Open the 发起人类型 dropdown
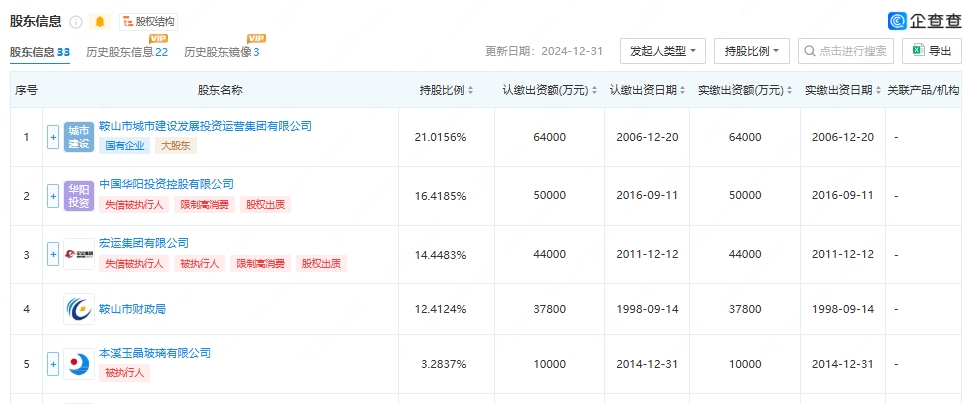The image size is (970, 404). tap(663, 51)
